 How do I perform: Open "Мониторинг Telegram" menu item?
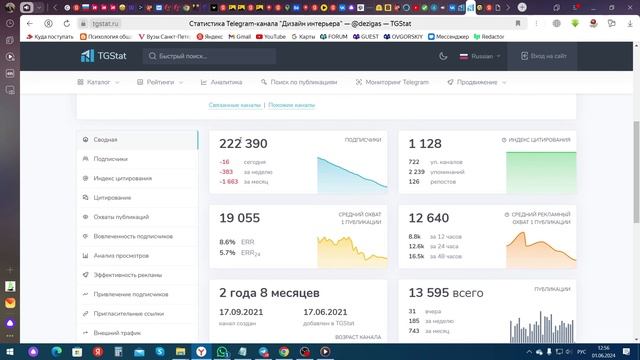(x=392, y=82)
